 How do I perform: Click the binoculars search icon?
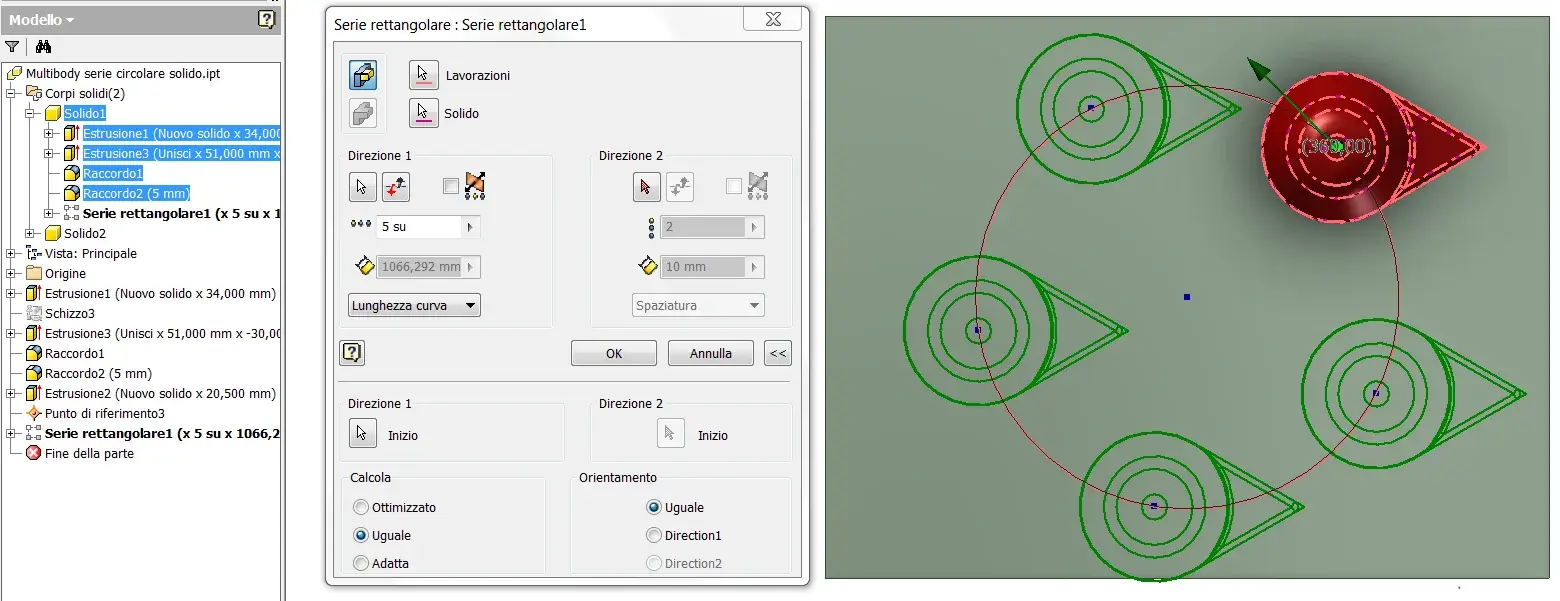[43, 46]
